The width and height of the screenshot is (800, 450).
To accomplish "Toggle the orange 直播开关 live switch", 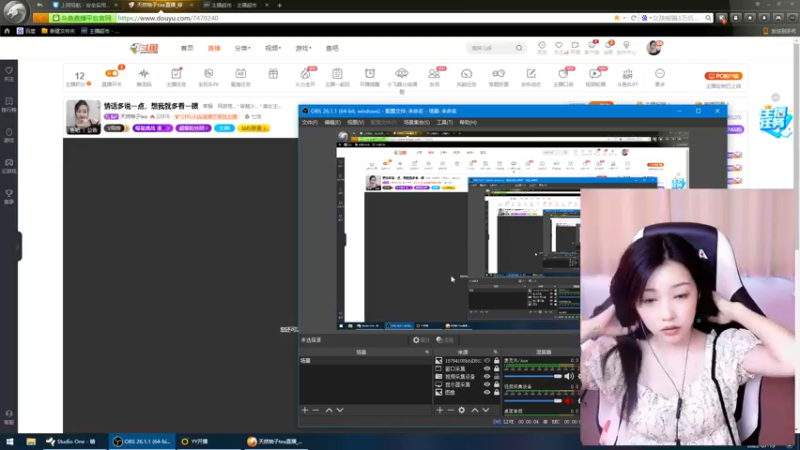I will pos(112,73).
